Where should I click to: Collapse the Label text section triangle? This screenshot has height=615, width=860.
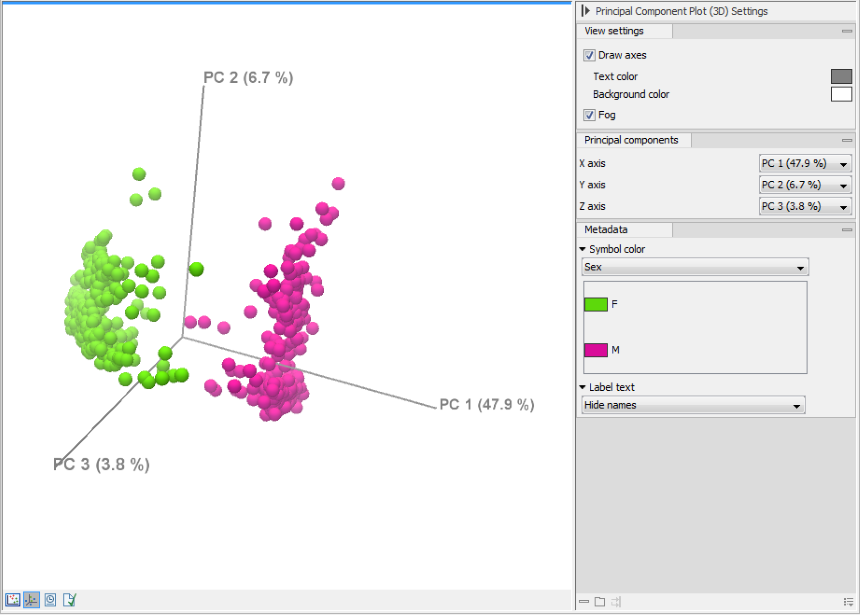click(x=581, y=387)
